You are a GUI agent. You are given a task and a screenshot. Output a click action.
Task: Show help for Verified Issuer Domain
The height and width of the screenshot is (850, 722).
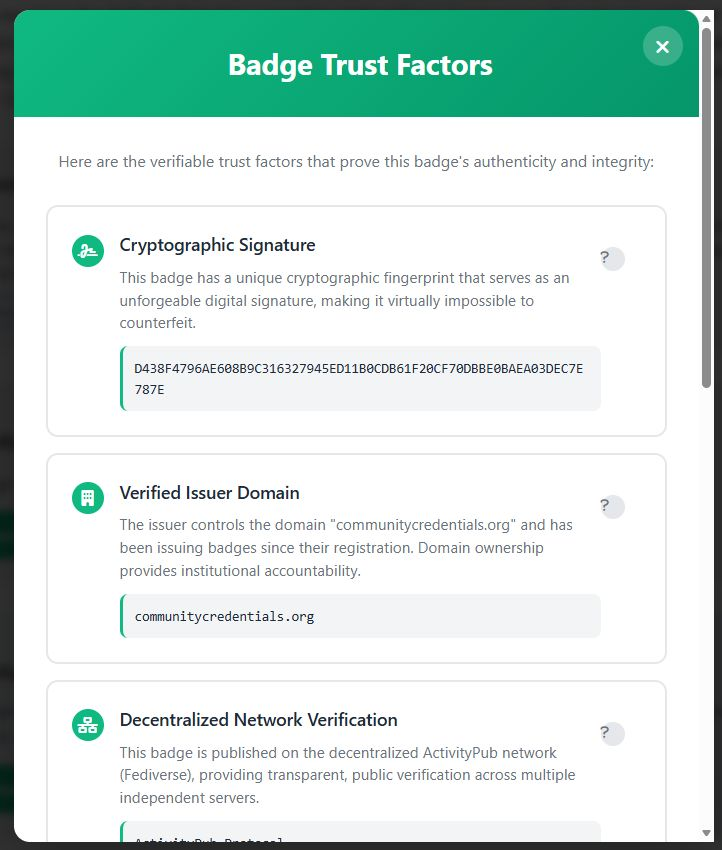[x=612, y=507]
